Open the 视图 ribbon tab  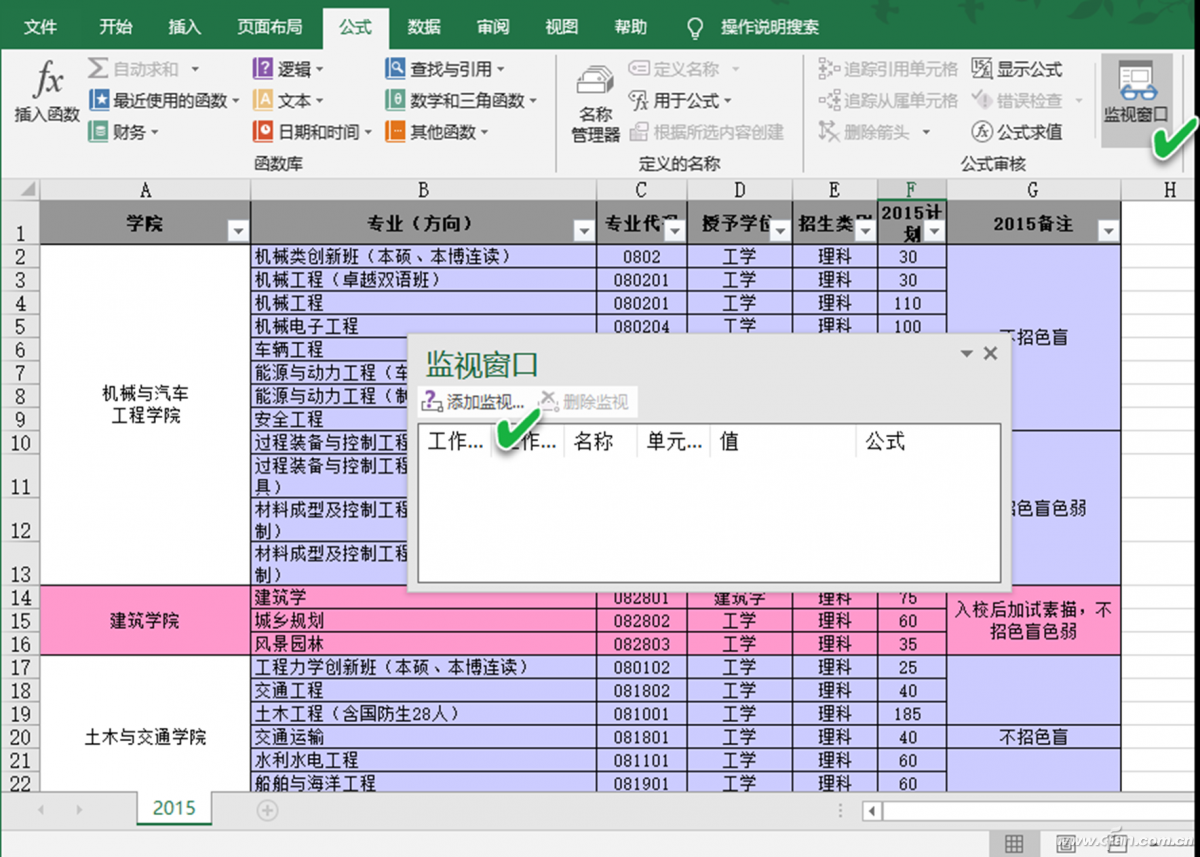point(561,27)
